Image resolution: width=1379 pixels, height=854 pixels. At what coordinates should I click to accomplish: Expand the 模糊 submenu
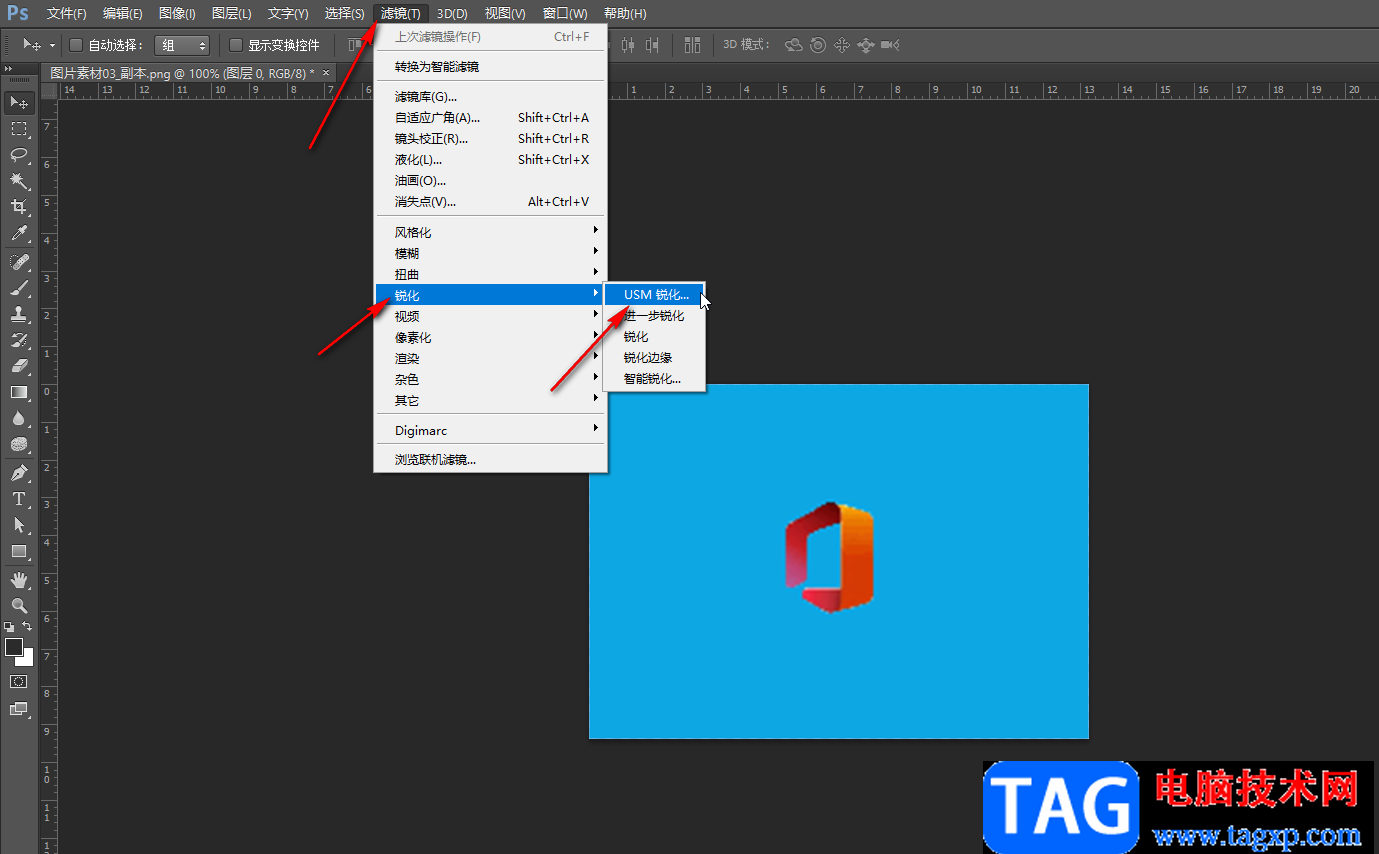pos(490,253)
